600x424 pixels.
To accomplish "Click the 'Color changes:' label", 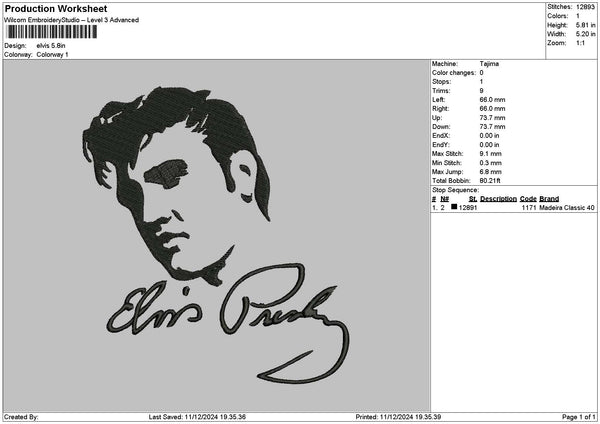I will [454, 73].
